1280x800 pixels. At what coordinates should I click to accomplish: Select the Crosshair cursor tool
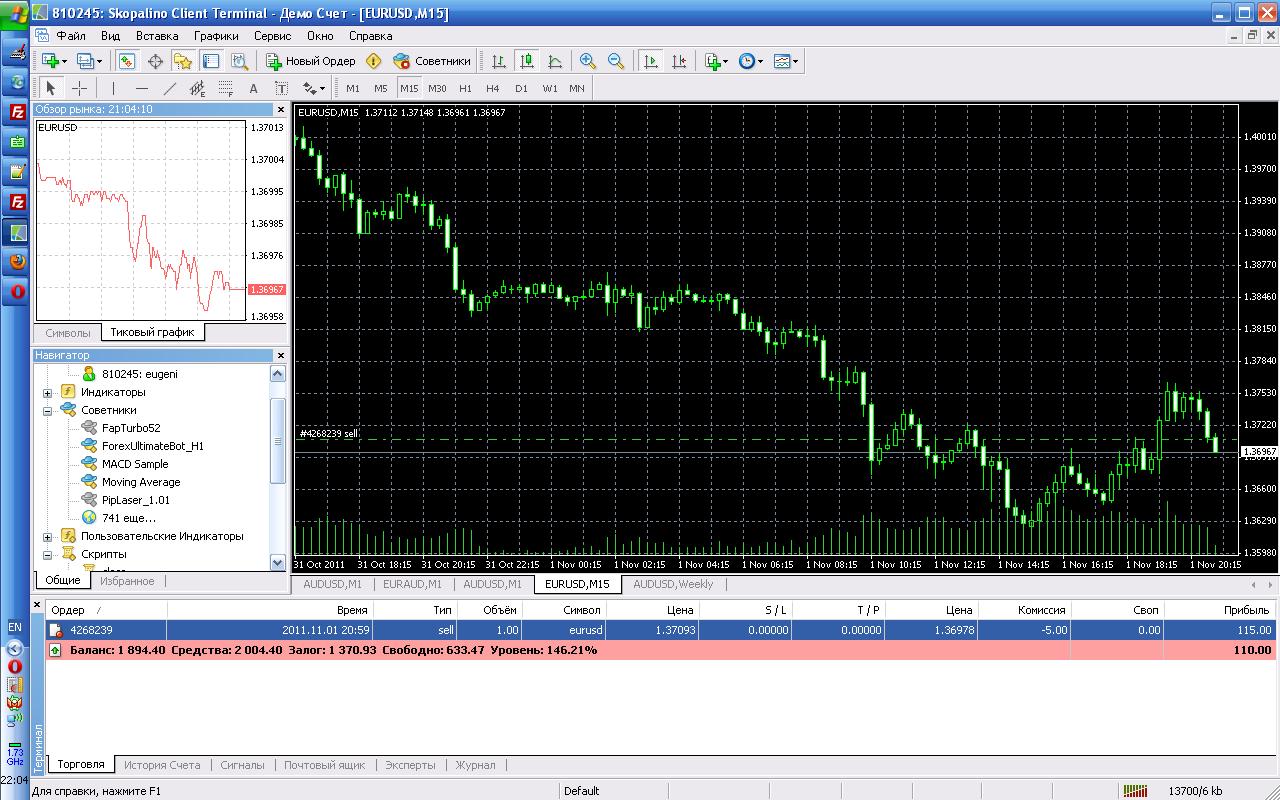click(79, 88)
